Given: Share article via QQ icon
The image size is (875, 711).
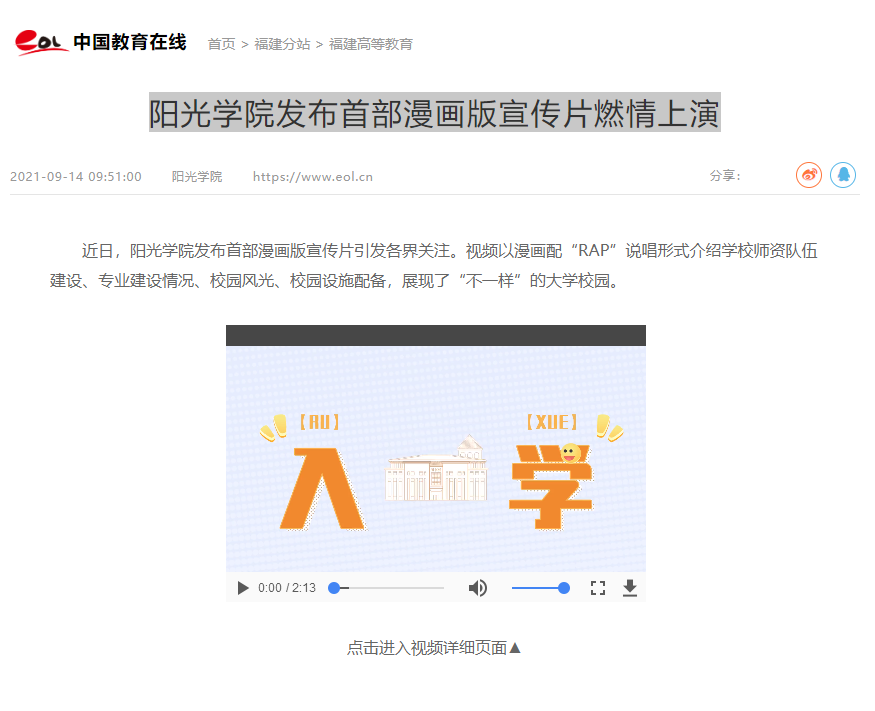Looking at the screenshot, I should 843,175.
